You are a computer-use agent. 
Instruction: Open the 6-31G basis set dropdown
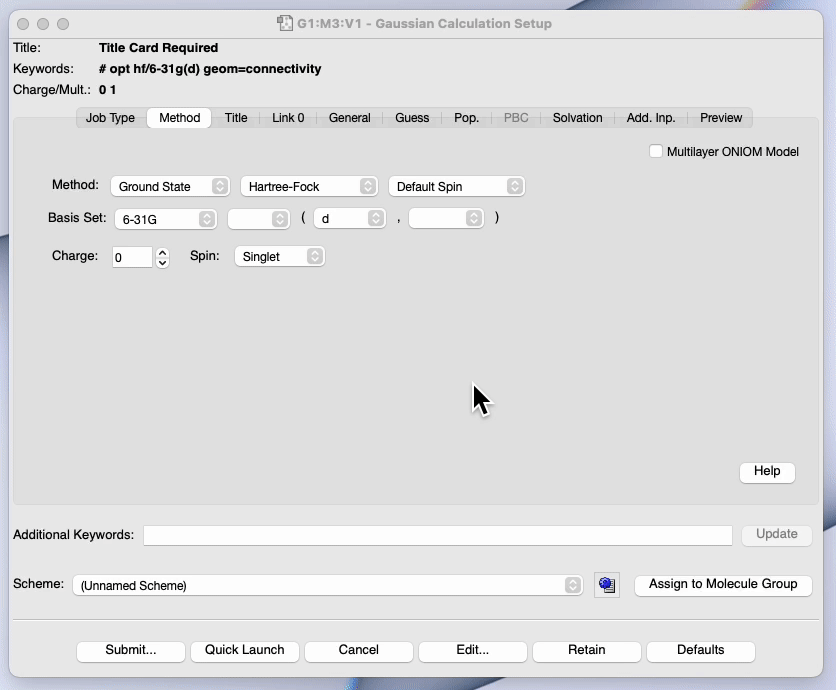tap(166, 219)
